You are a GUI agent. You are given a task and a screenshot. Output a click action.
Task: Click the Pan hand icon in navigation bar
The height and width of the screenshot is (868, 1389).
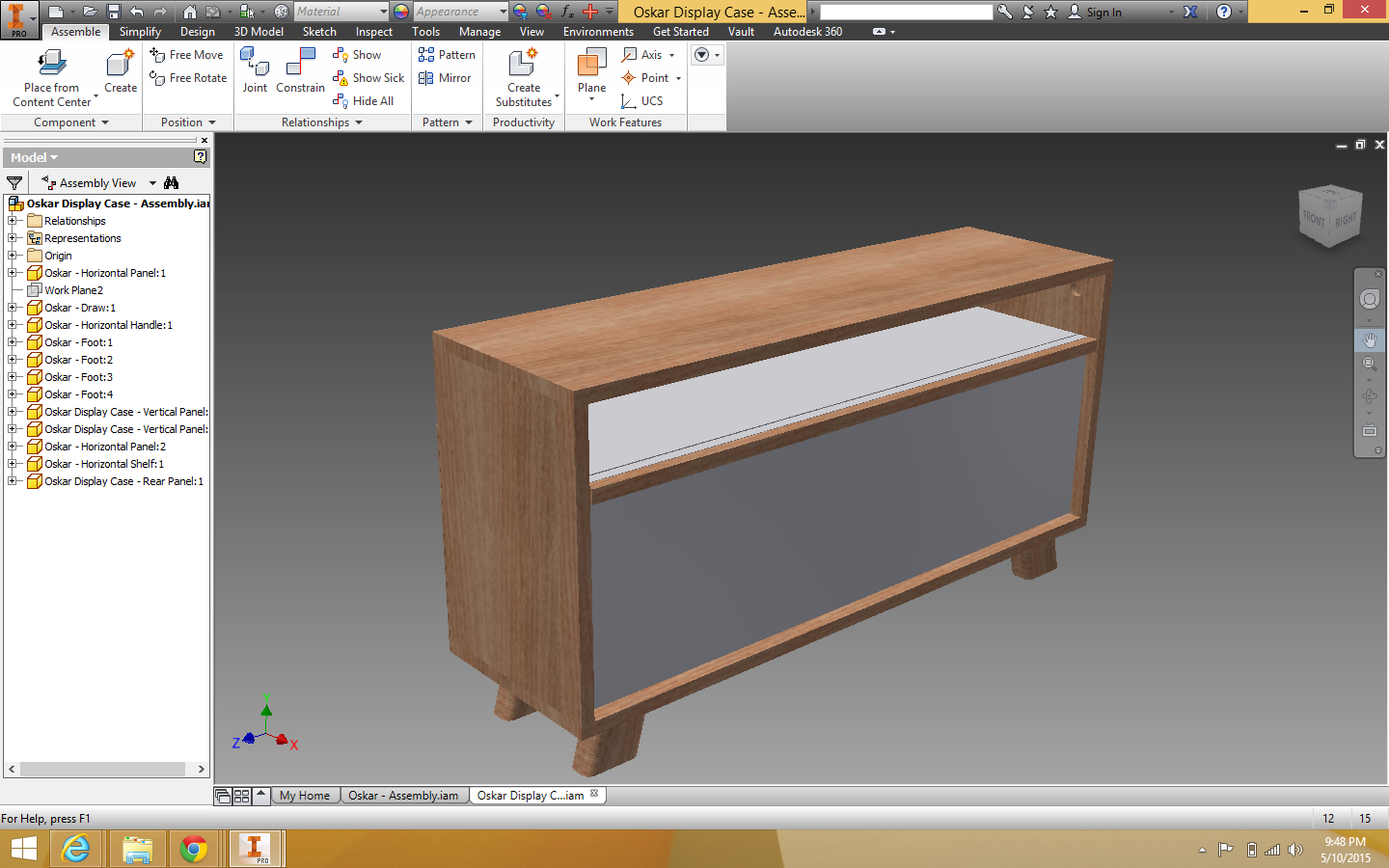(1369, 340)
